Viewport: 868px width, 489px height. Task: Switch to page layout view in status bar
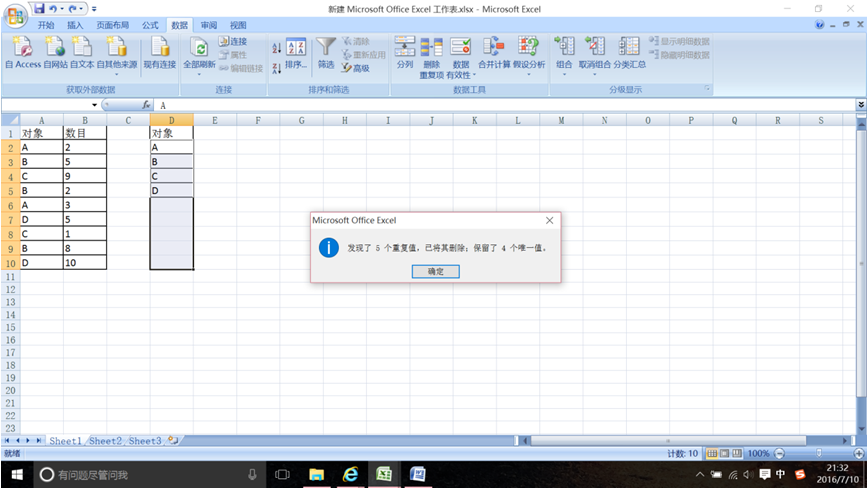click(x=725, y=454)
